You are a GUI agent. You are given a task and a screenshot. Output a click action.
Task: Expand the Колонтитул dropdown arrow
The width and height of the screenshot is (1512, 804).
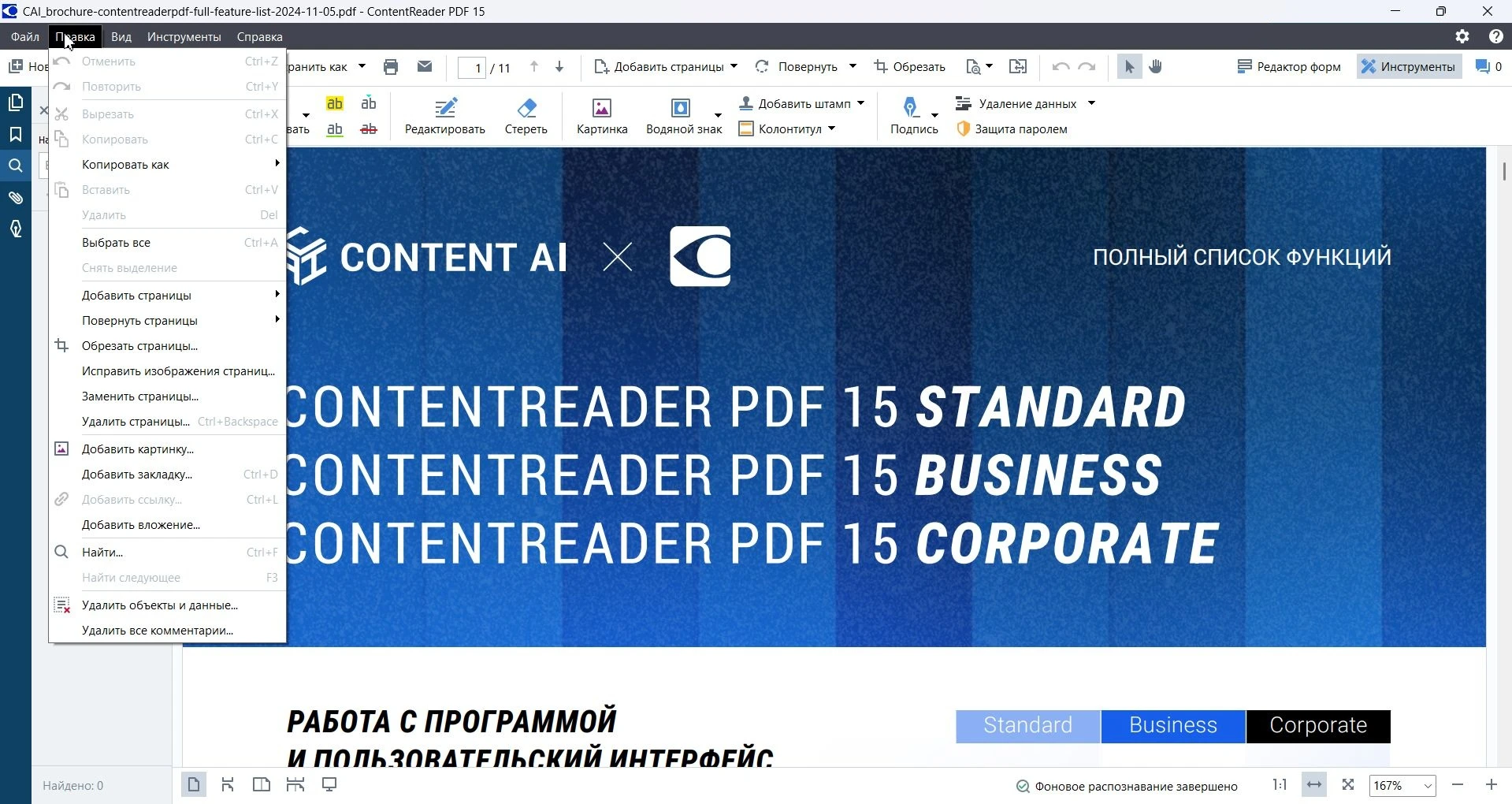pos(832,129)
